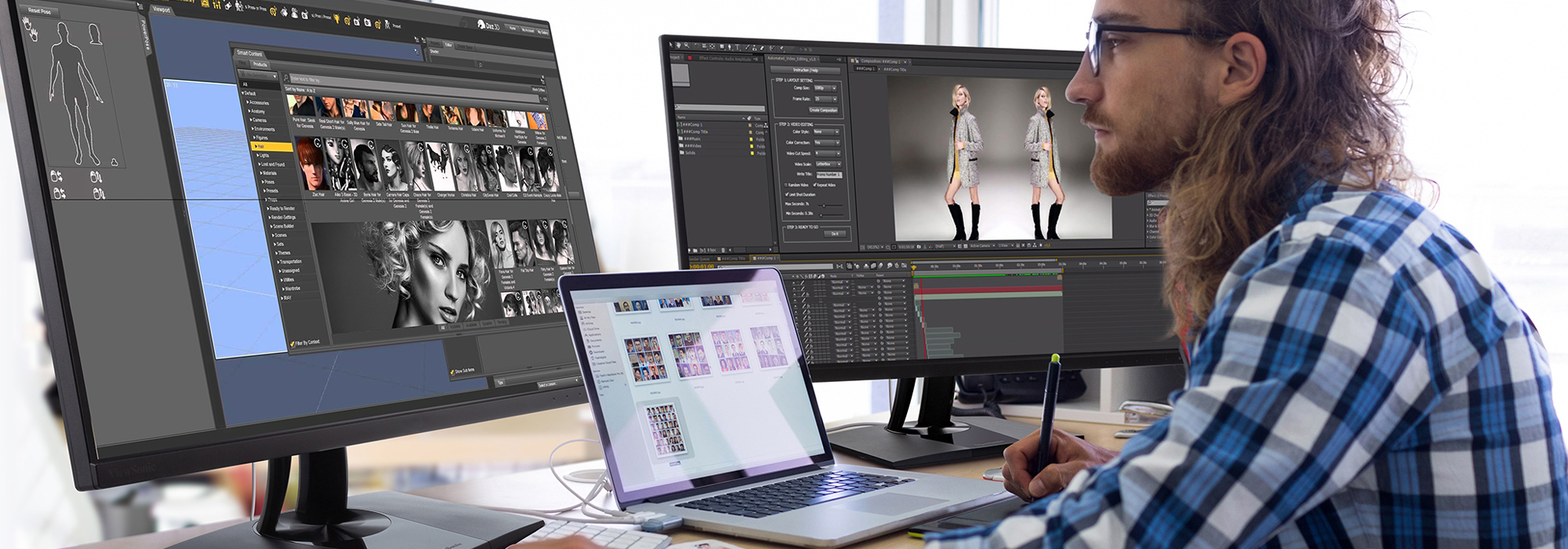Click the Create Composition button
Image resolution: width=1568 pixels, height=549 pixels.
tap(823, 111)
